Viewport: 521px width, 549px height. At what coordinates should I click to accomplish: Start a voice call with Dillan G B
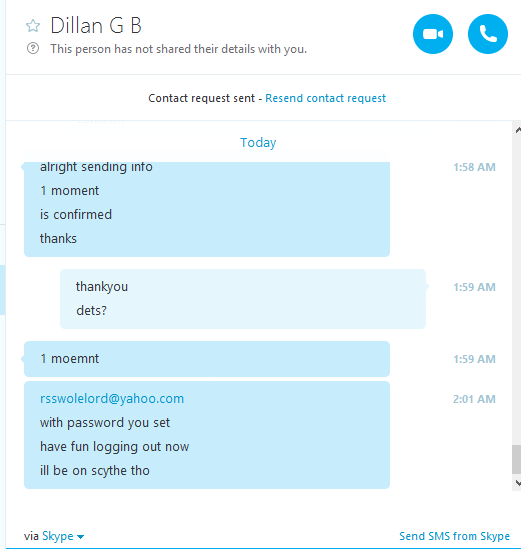click(x=488, y=34)
